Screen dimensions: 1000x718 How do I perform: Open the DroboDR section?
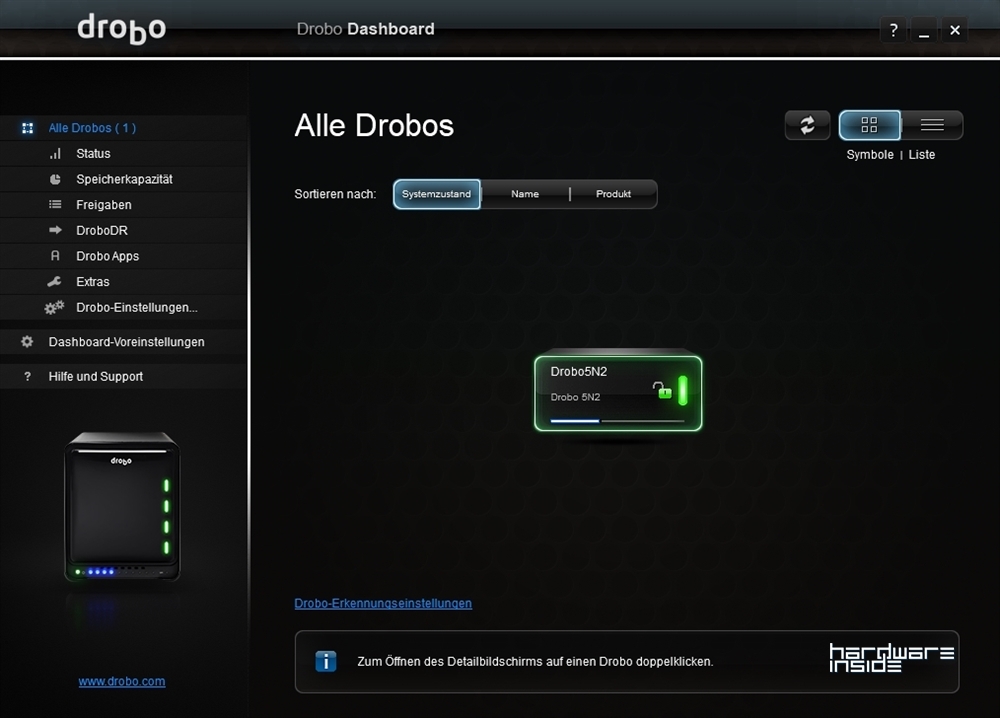point(124,230)
